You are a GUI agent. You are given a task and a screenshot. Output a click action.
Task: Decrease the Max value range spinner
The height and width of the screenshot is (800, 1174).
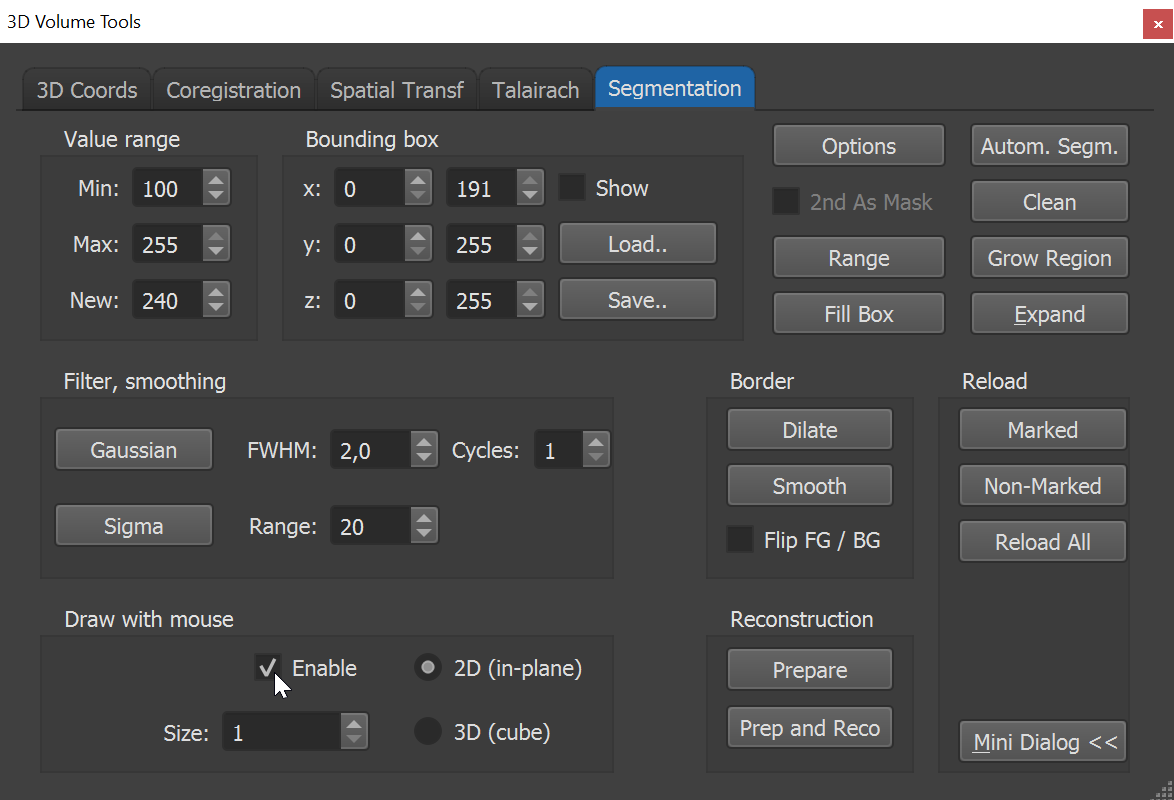click(x=216, y=252)
